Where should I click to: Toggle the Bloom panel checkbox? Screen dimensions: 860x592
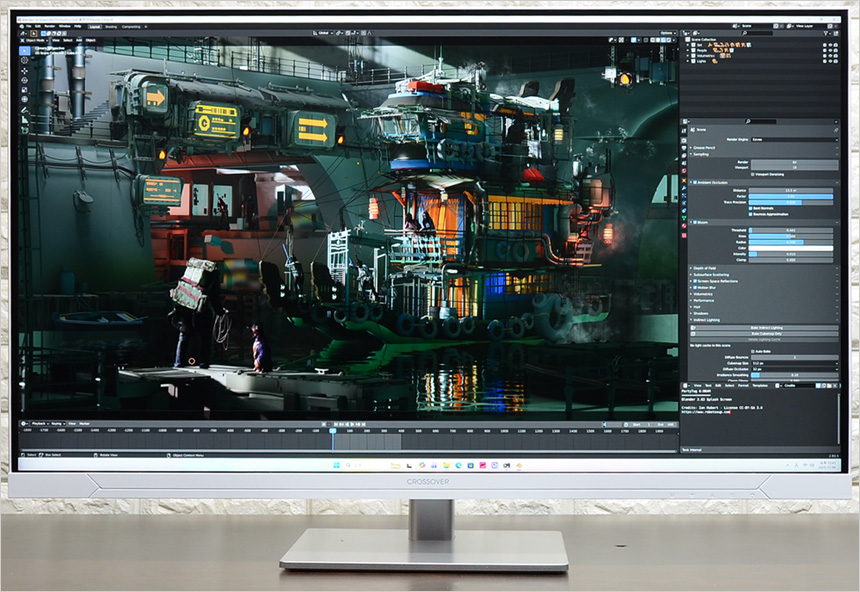(x=695, y=222)
